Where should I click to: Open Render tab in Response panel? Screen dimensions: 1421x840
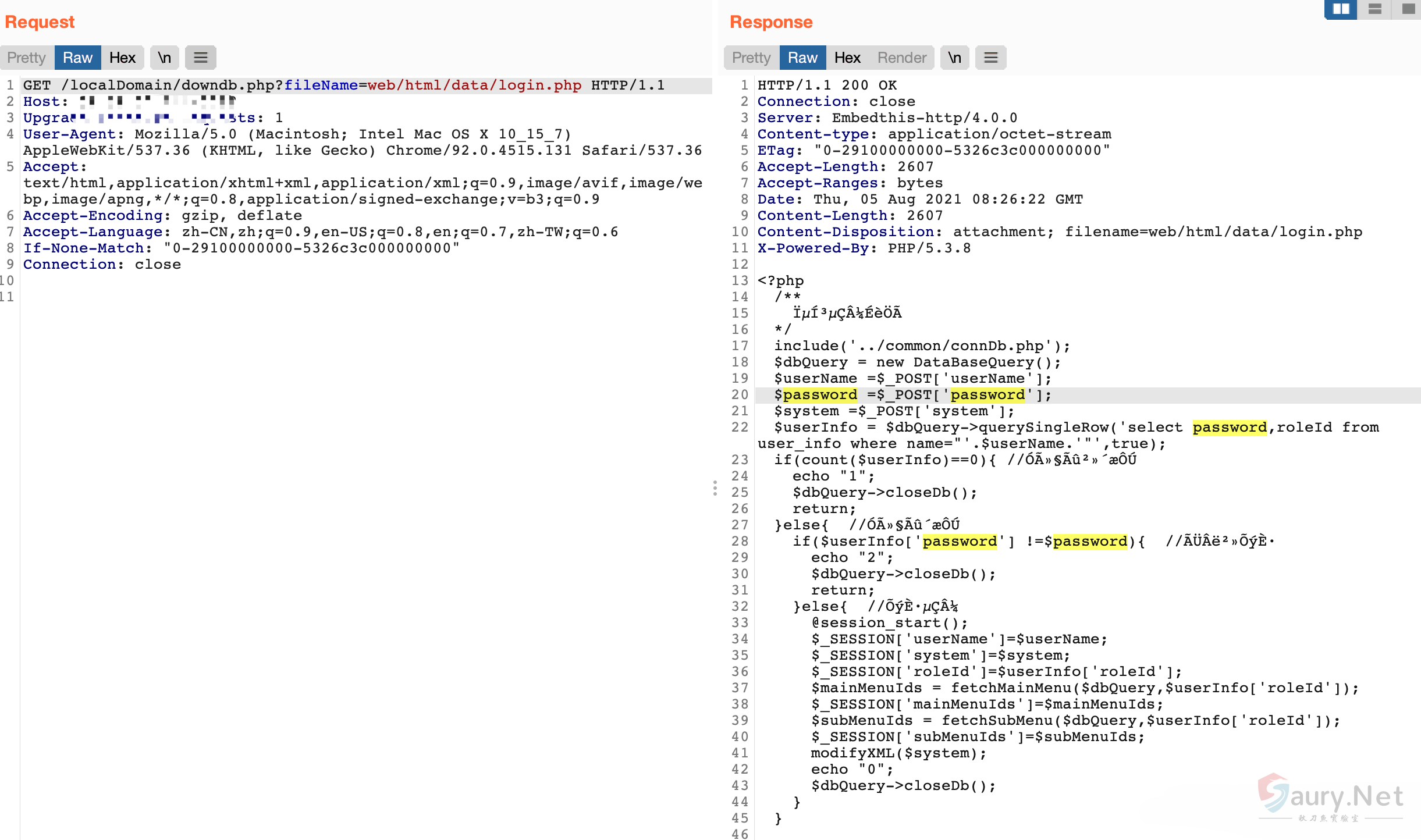pyautogui.click(x=901, y=58)
